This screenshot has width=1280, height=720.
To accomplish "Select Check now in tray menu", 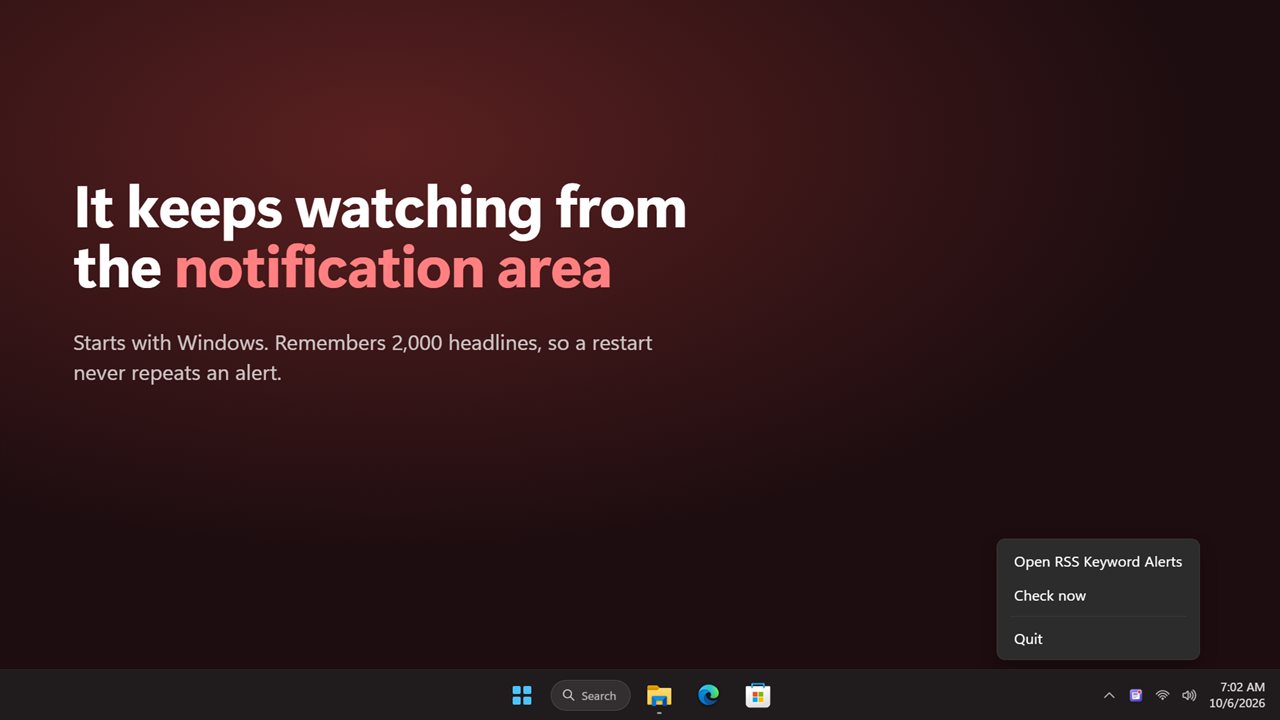I will tap(1098, 596).
